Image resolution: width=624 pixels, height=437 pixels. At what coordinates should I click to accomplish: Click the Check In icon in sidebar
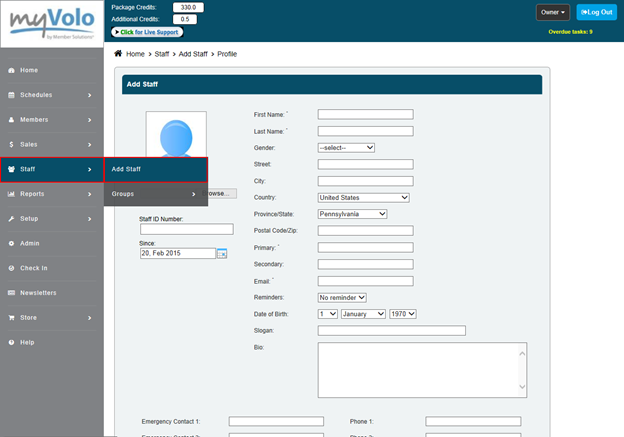click(x=11, y=268)
